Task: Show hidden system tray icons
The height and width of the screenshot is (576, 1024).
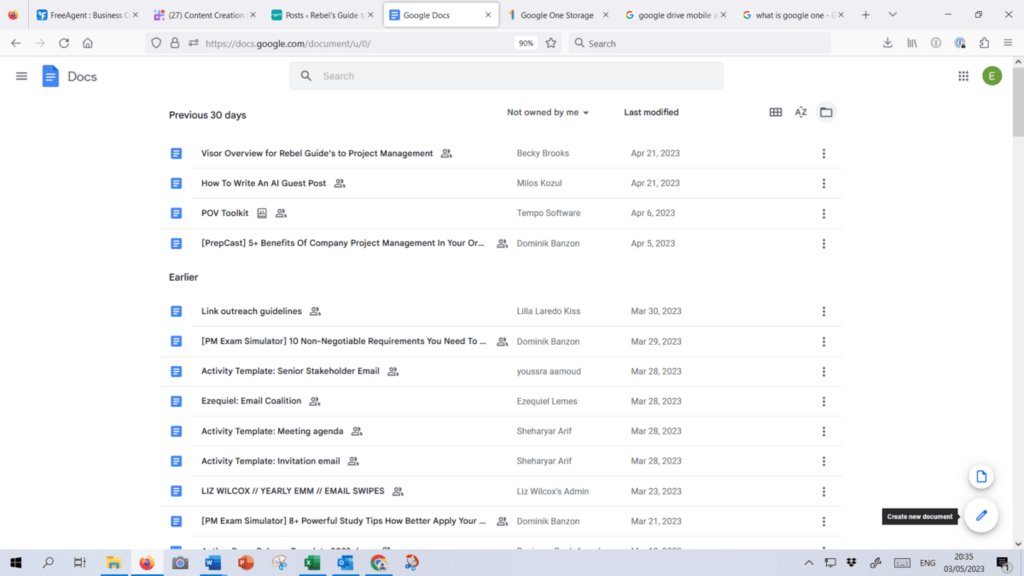Action: coord(808,562)
